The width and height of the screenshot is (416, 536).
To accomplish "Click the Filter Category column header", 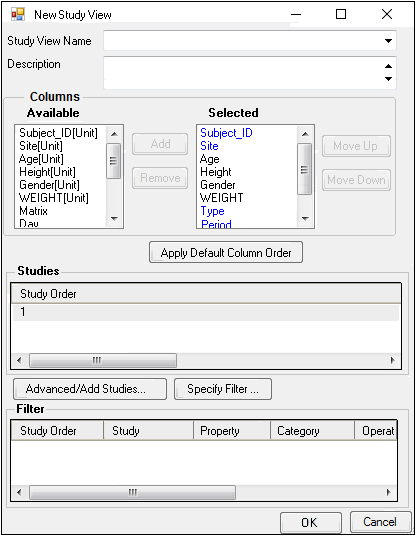I will [312, 431].
